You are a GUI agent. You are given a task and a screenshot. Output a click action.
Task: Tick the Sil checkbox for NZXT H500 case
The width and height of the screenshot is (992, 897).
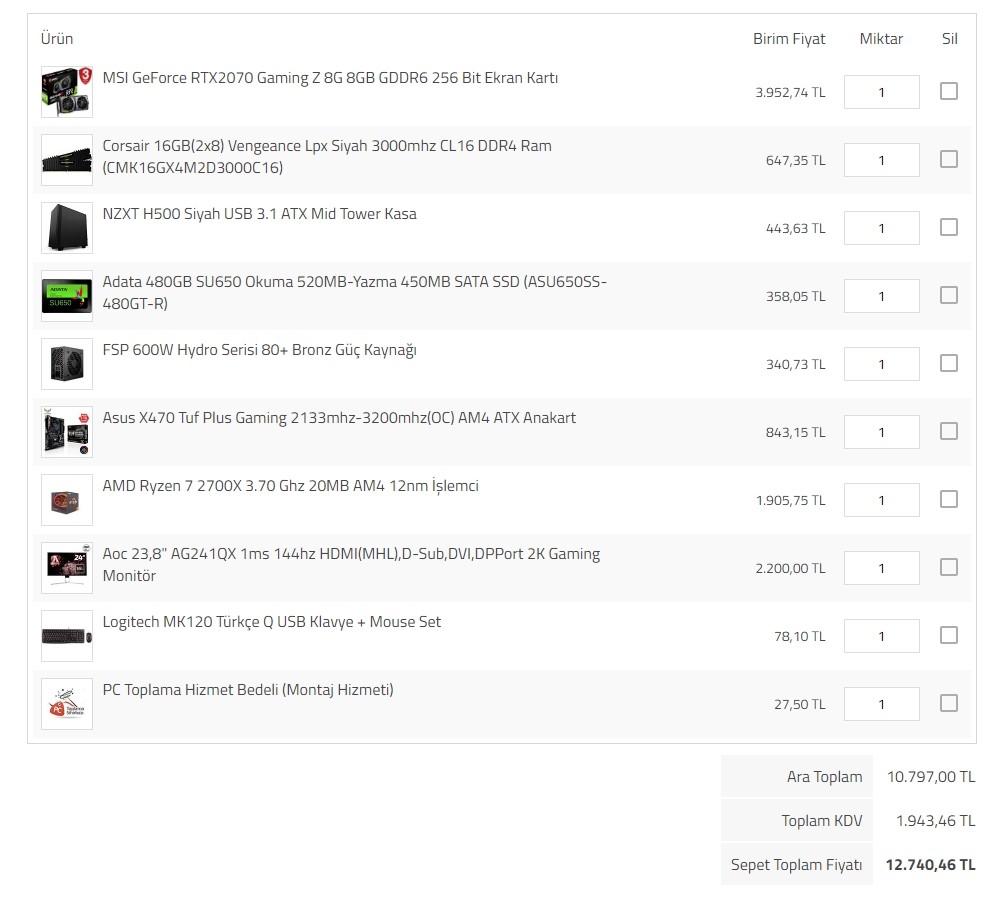pyautogui.click(x=949, y=227)
